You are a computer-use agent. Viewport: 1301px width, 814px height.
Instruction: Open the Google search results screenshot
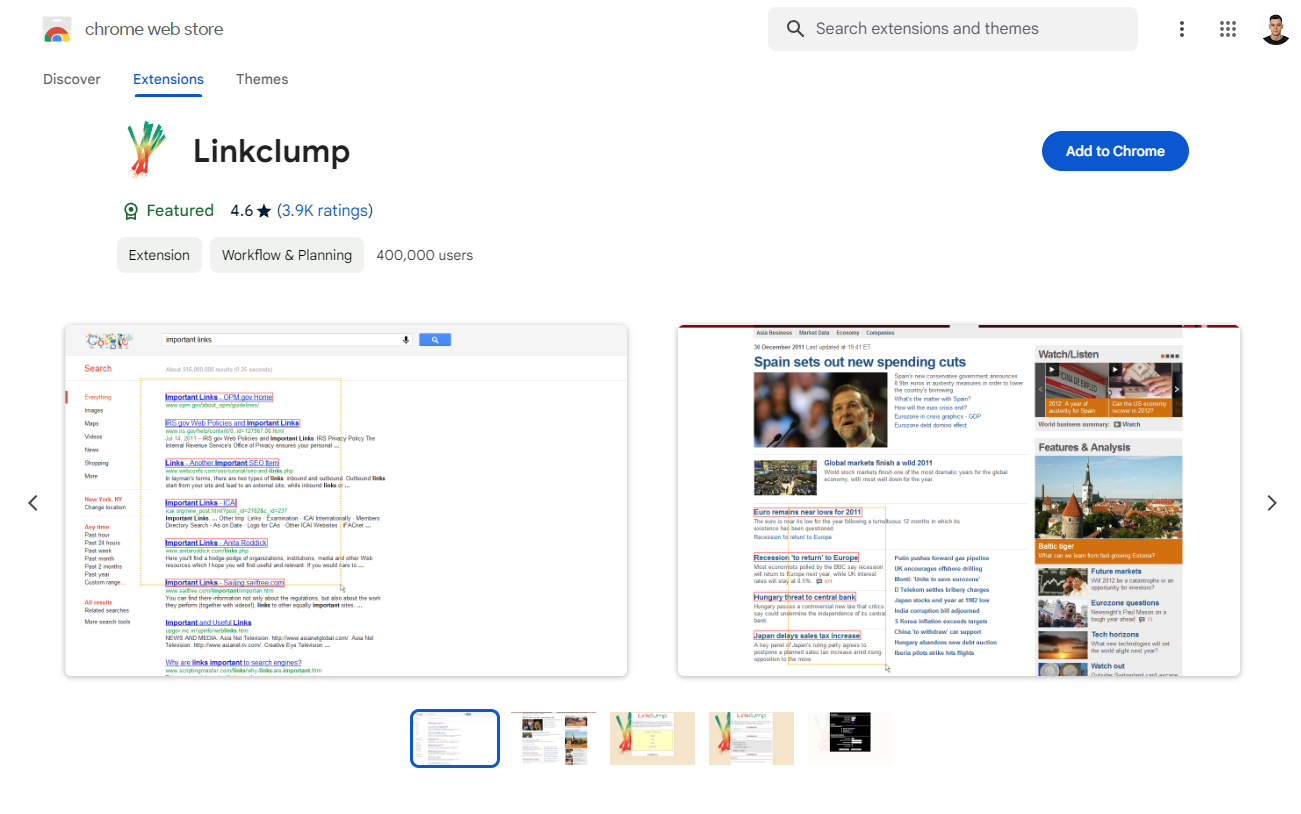coord(346,500)
